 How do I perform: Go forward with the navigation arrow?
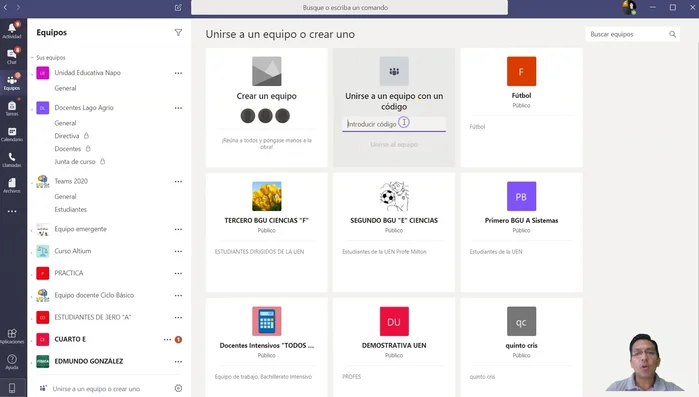point(18,7)
